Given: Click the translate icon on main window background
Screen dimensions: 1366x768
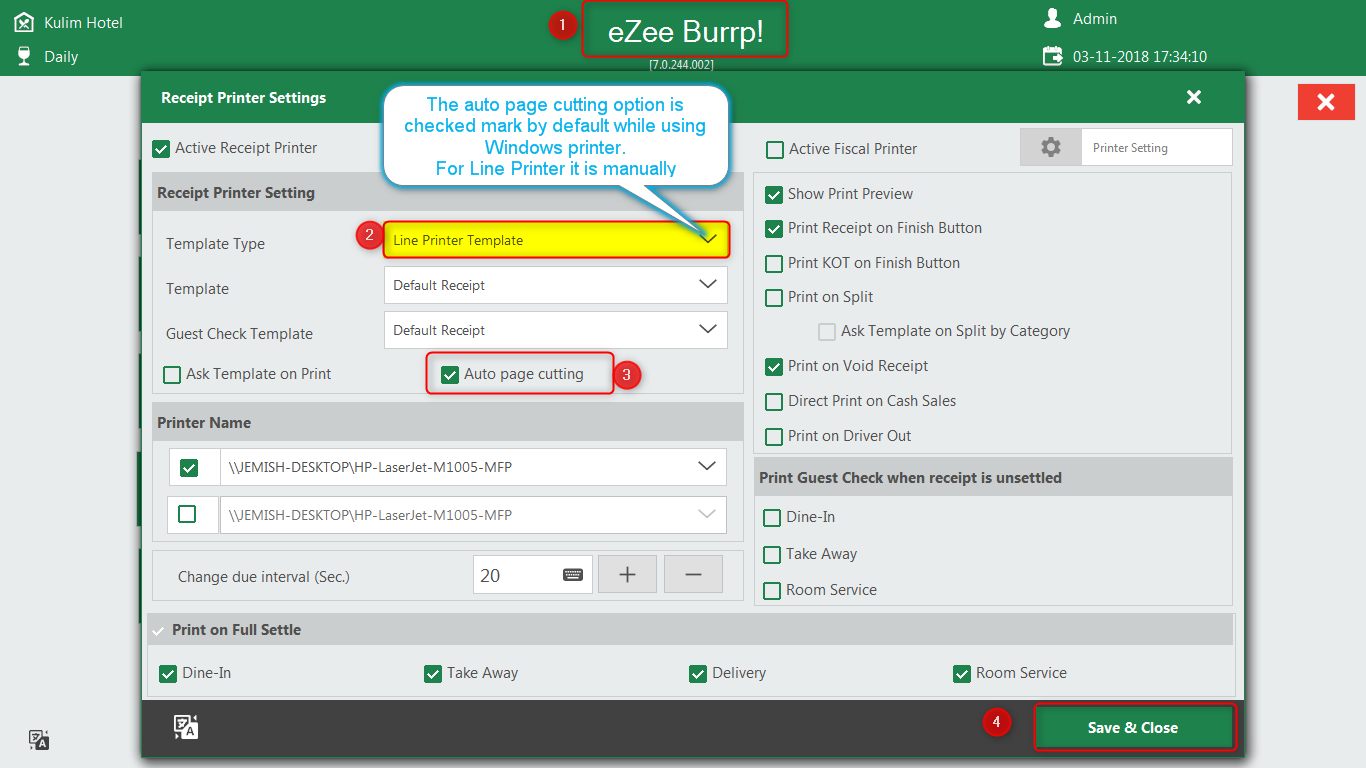Looking at the screenshot, I should [x=39, y=740].
